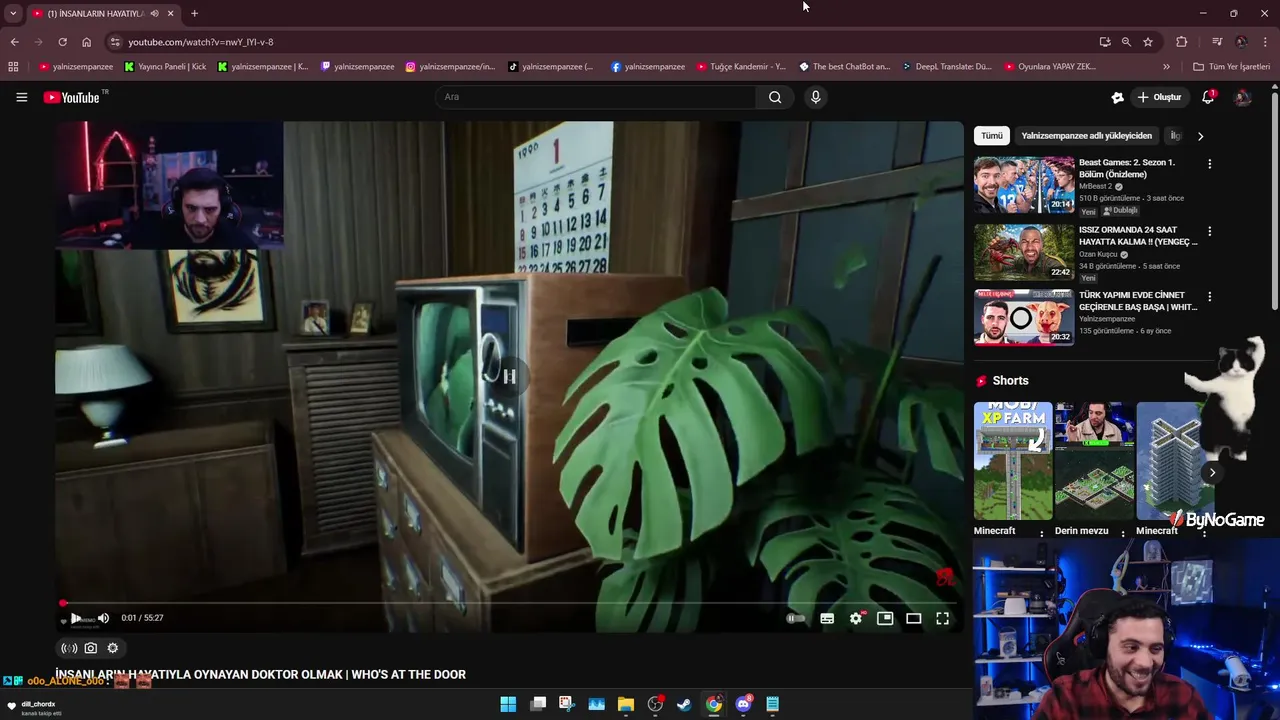
Task: Open Discord from the taskbar
Action: click(x=743, y=704)
